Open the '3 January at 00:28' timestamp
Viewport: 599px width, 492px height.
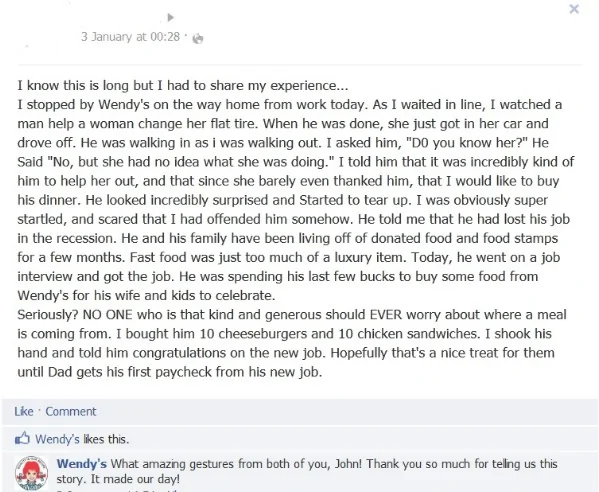click(x=130, y=37)
